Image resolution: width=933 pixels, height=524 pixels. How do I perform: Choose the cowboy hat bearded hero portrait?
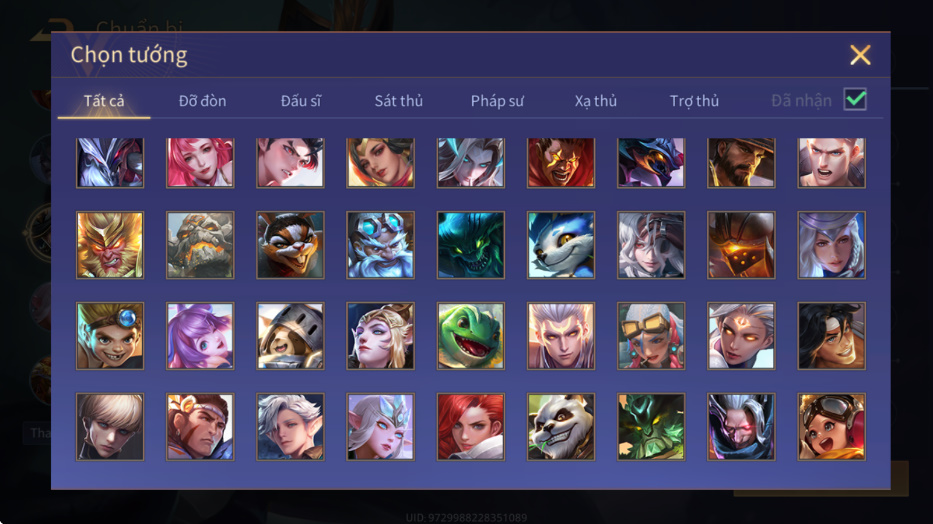[x=741, y=163]
